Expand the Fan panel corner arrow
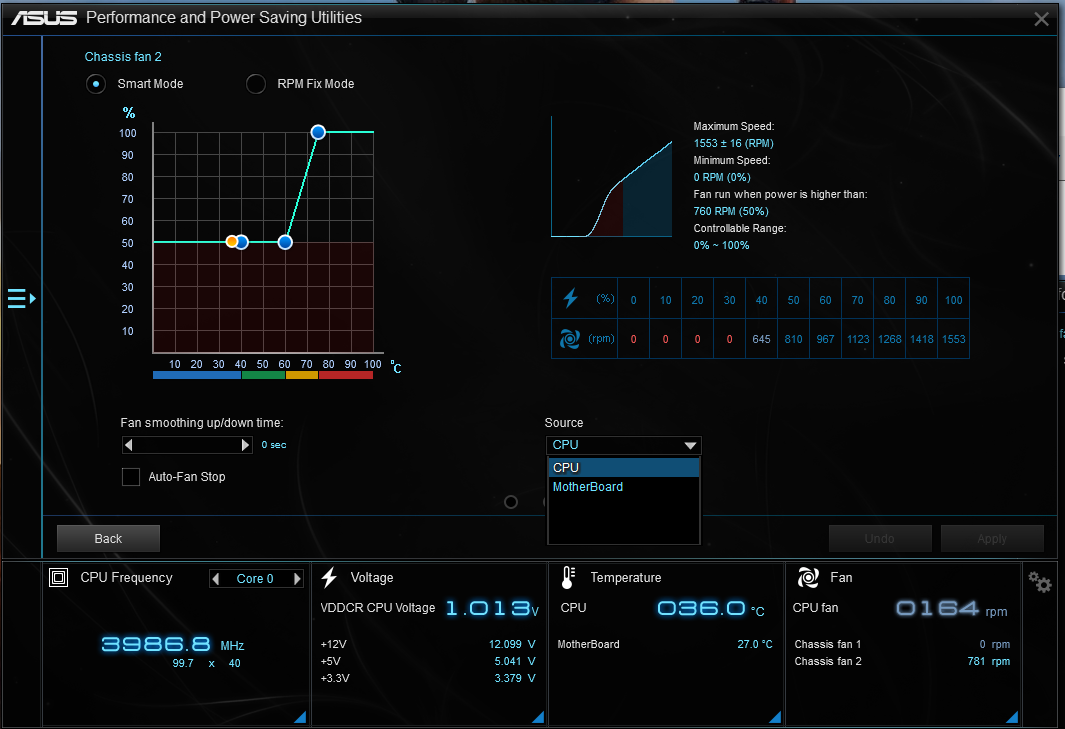 1012,717
